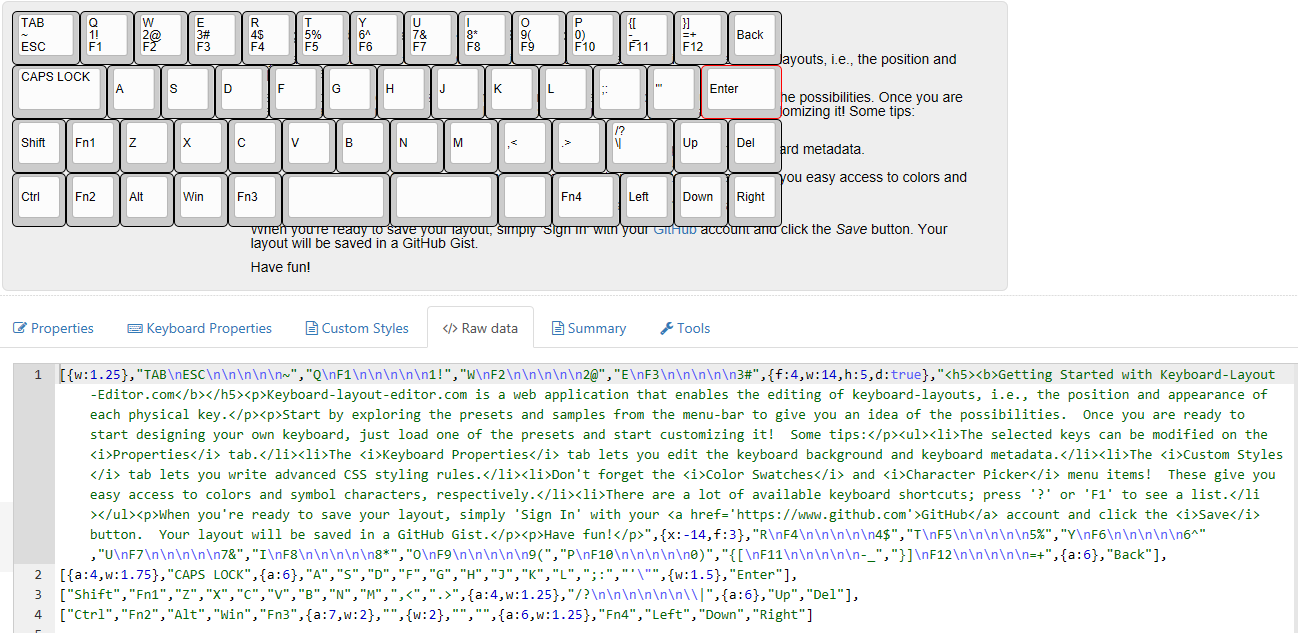The height and width of the screenshot is (633, 1298).
Task: Select the period/greater-than key
Action: point(580,146)
